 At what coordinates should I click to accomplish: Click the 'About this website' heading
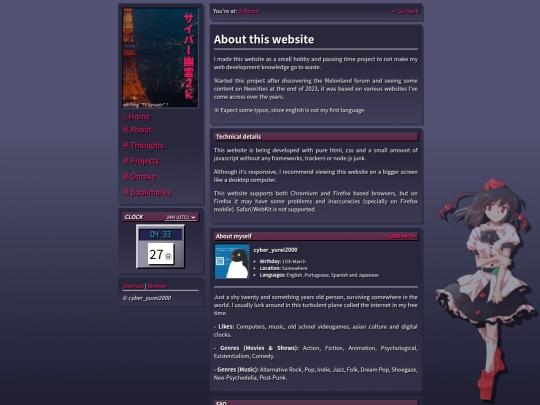click(264, 39)
